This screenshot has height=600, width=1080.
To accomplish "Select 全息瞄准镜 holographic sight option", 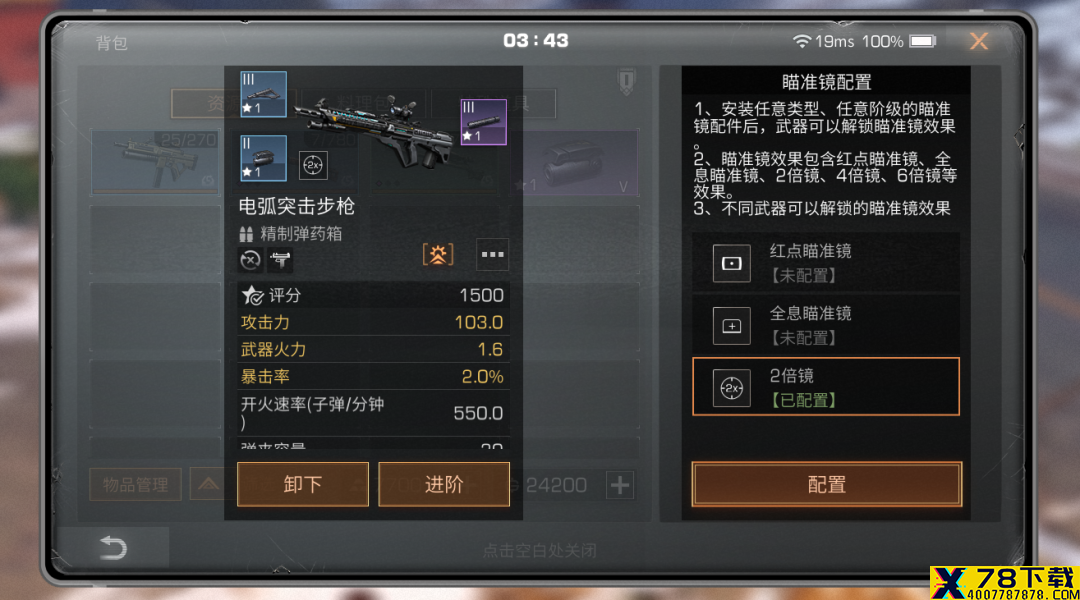I will [826, 325].
